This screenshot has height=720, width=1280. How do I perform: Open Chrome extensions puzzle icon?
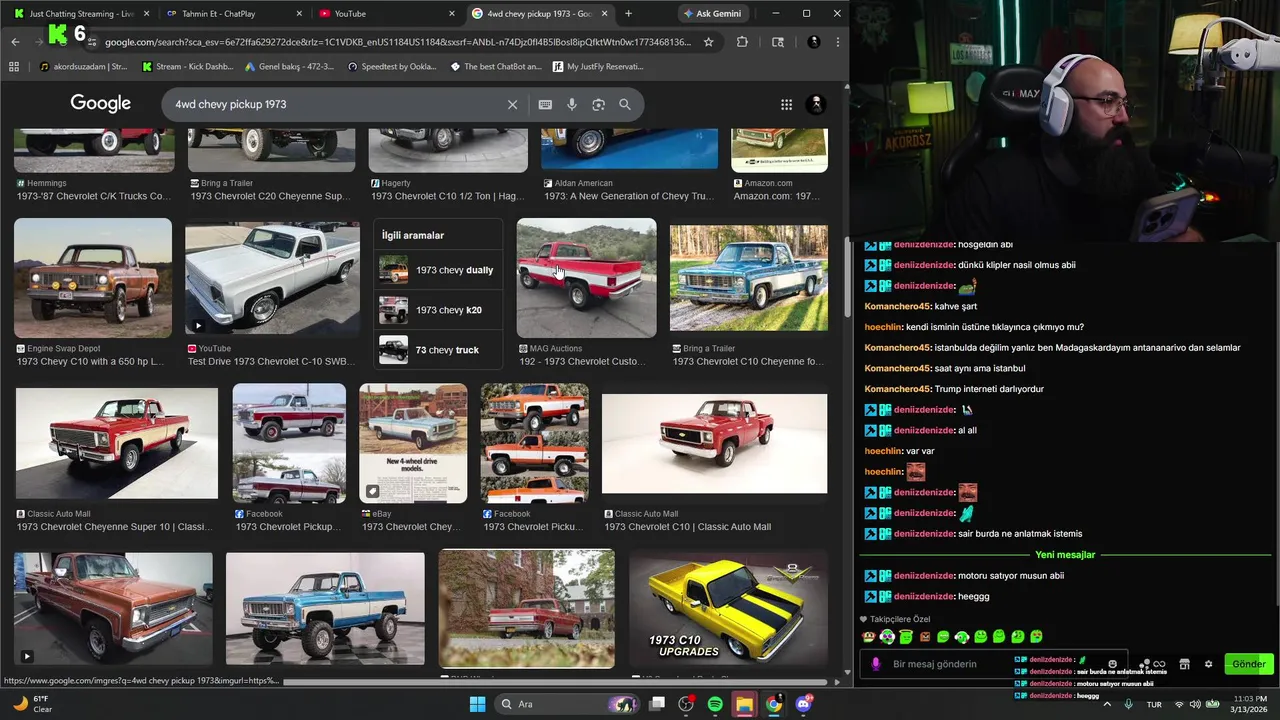(742, 42)
